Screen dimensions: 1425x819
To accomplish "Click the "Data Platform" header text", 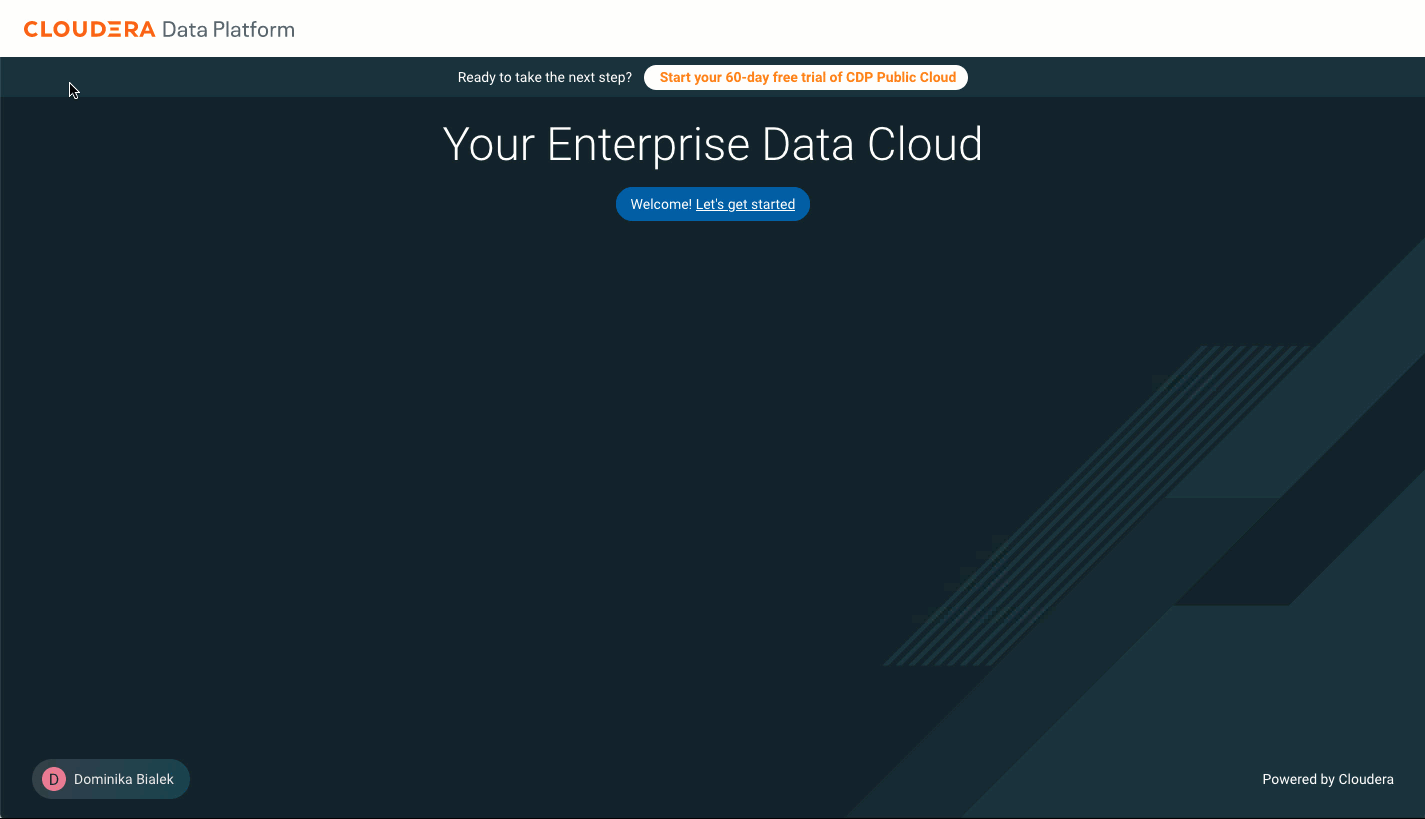I will (228, 29).
